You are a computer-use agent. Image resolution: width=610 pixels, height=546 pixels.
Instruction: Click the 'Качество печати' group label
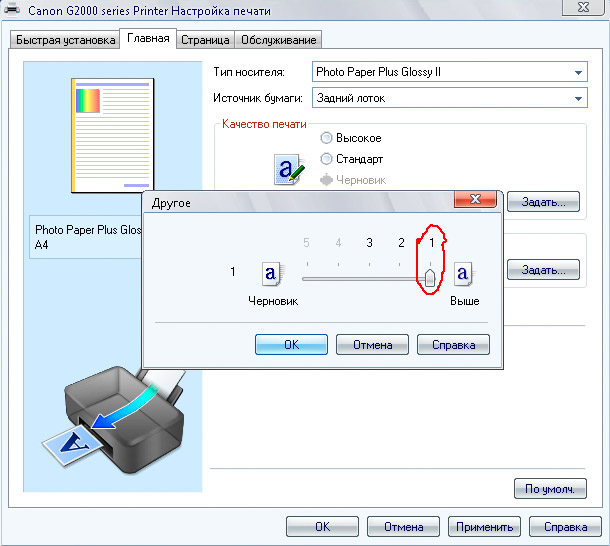[264, 124]
